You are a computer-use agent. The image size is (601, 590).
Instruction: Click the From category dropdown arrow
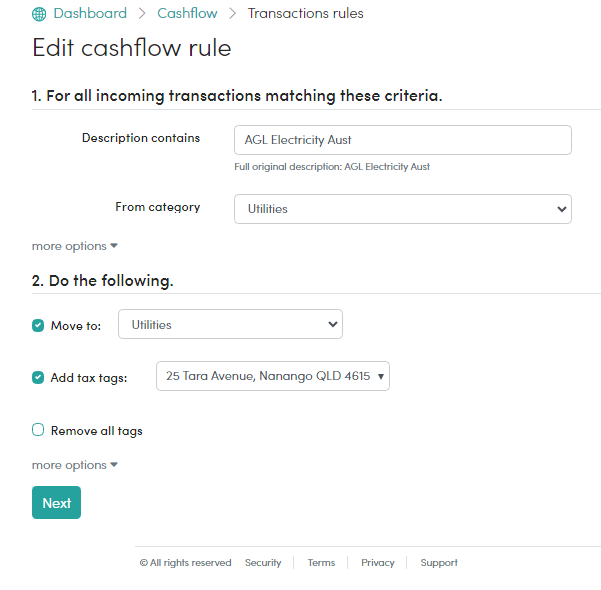[562, 209]
